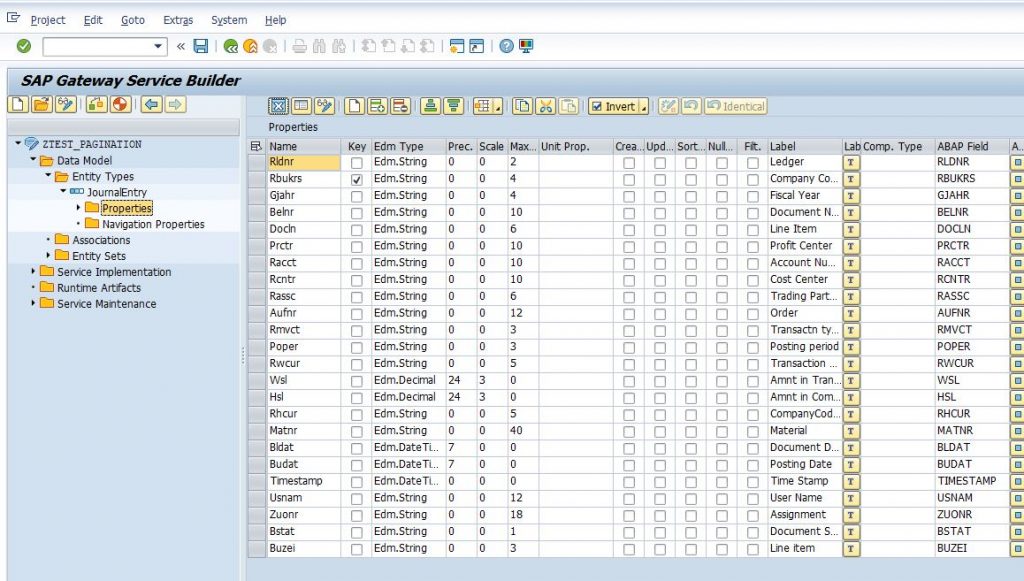The height and width of the screenshot is (581, 1024).
Task: Click the green Enter checkmark icon
Action: 24,46
